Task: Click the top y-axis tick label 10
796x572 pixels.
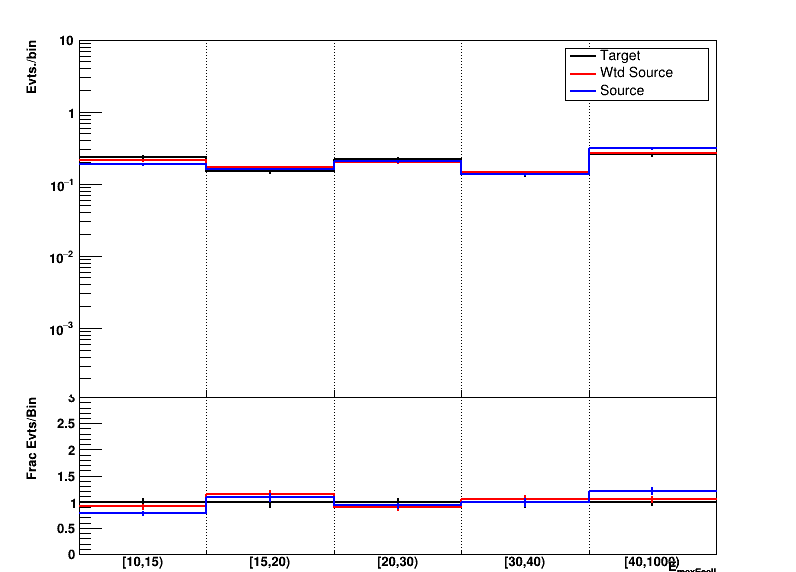Action: [x=67, y=42]
